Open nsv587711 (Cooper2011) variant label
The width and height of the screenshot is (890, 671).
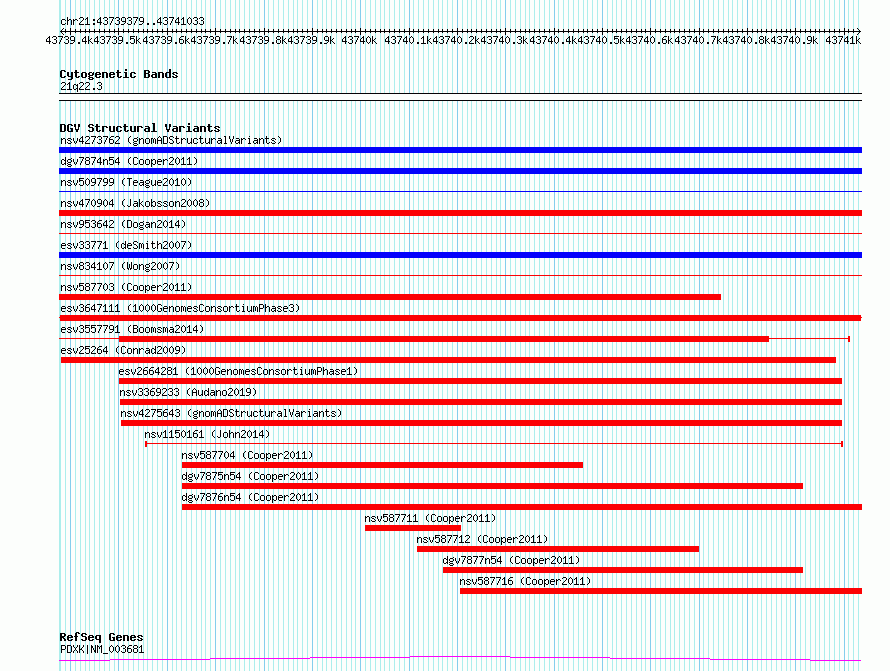[430, 518]
